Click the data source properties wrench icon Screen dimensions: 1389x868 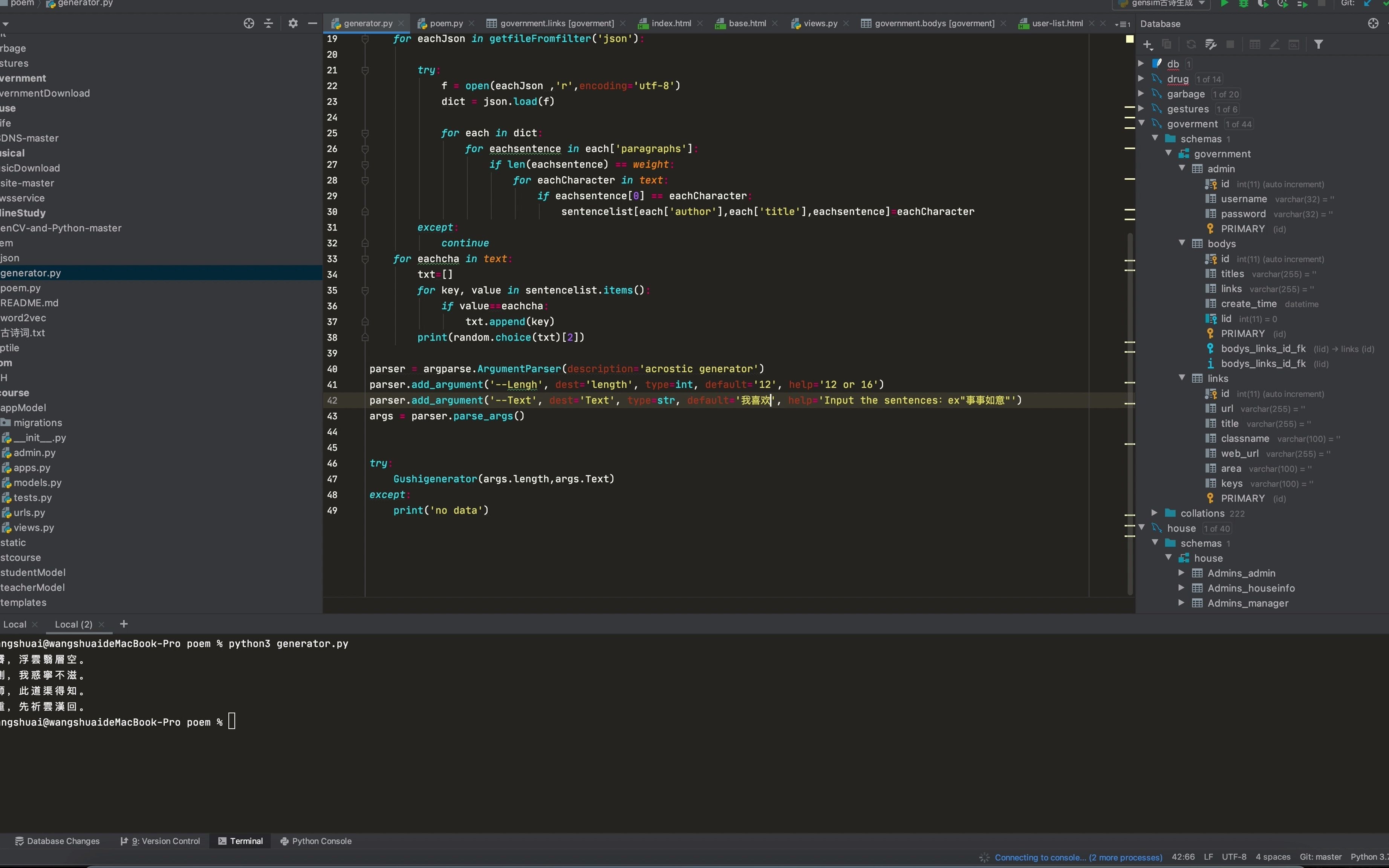(1210, 44)
